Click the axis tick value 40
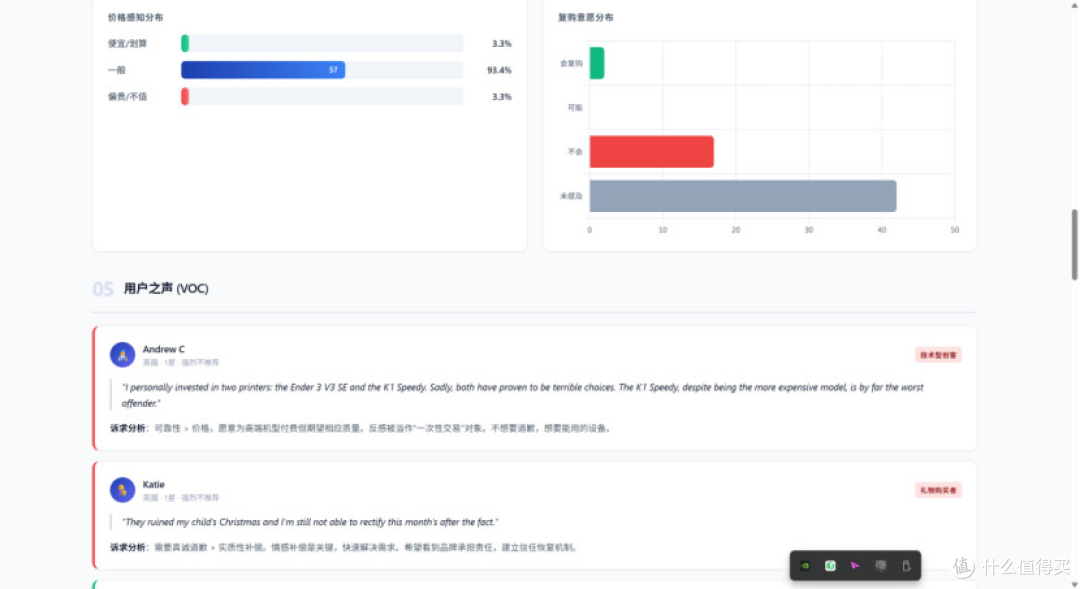The image size is (1080, 589). [882, 230]
